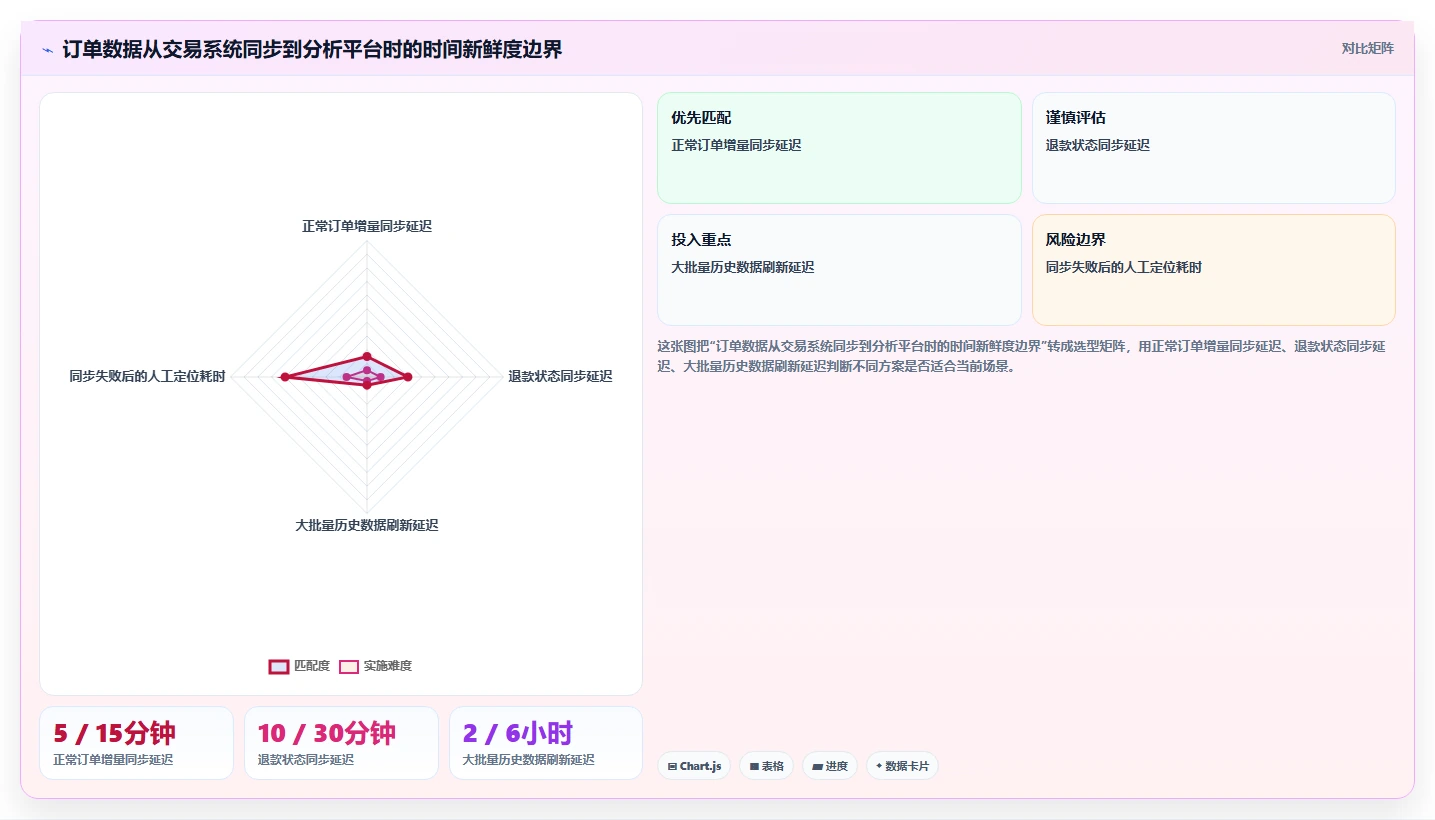Click the page title 订单数据从交易系统同步
This screenshot has width=1435, height=820.
click(x=312, y=49)
